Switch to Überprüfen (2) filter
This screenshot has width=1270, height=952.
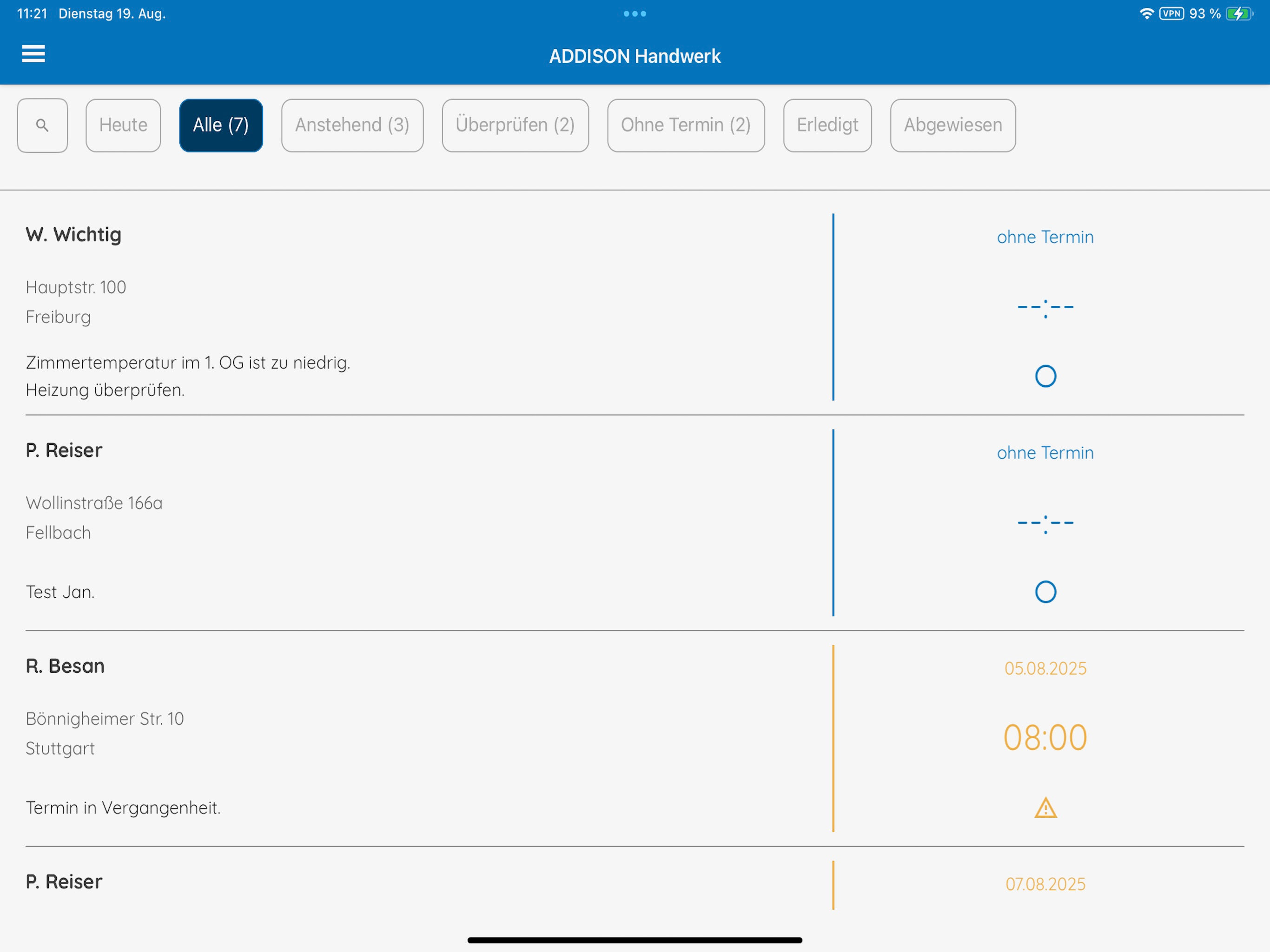515,125
